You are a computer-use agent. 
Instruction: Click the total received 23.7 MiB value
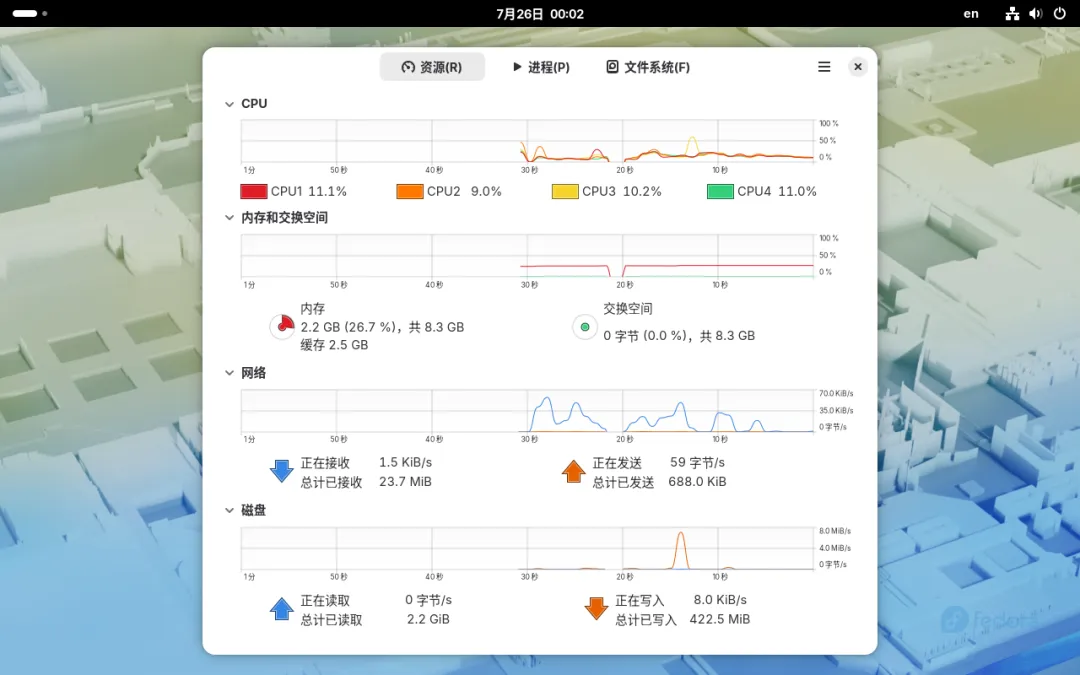pyautogui.click(x=406, y=481)
